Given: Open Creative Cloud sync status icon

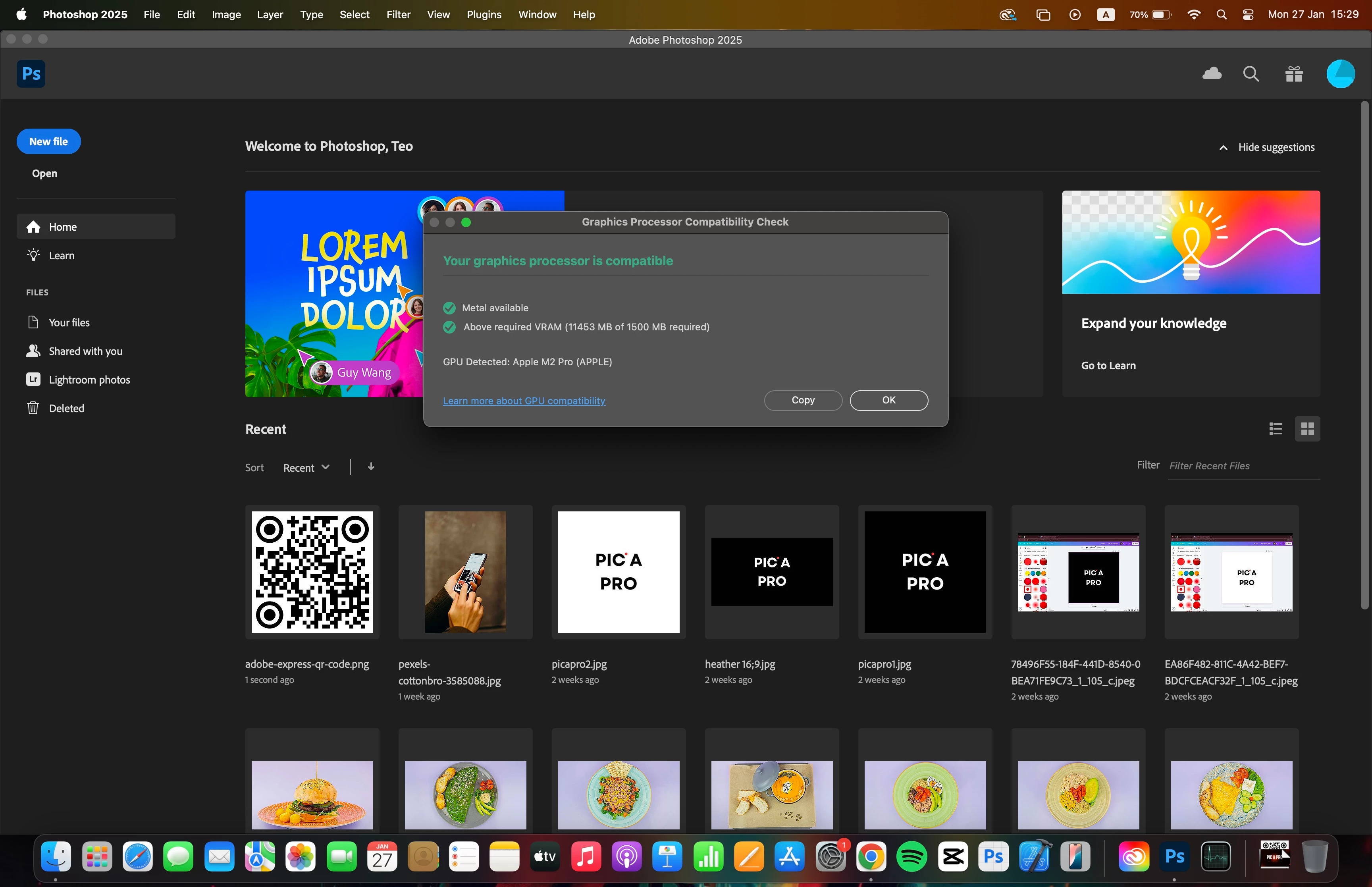Looking at the screenshot, I should tap(1212, 74).
